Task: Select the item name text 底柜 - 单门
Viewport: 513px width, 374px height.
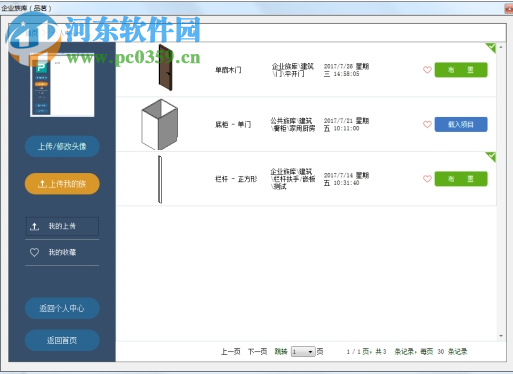Action: (x=233, y=125)
